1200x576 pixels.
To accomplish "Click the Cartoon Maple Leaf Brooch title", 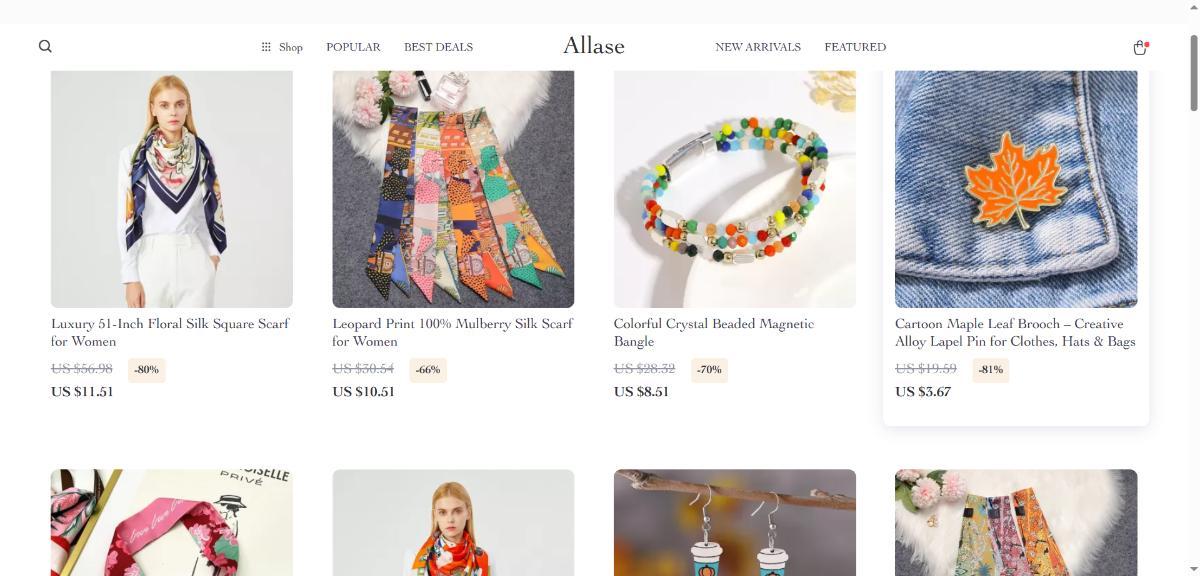I will [x=1015, y=332].
